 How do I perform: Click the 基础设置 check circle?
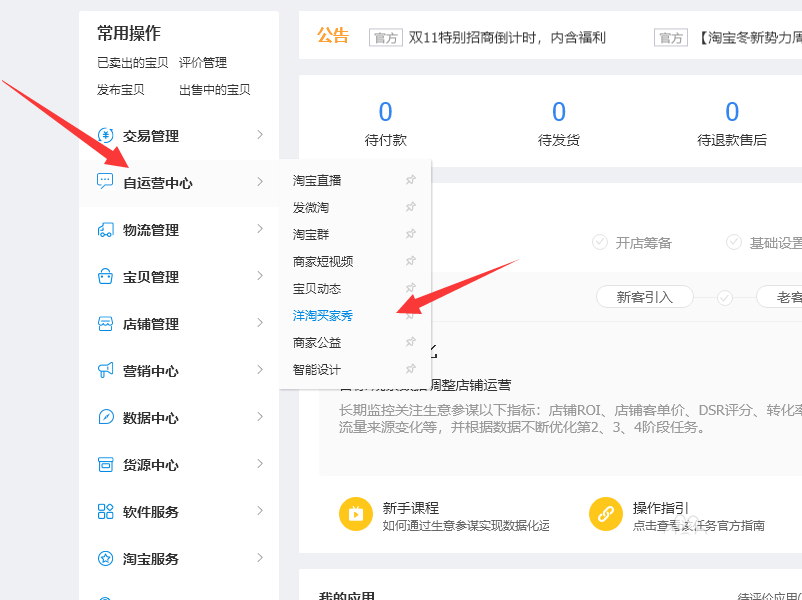point(734,242)
